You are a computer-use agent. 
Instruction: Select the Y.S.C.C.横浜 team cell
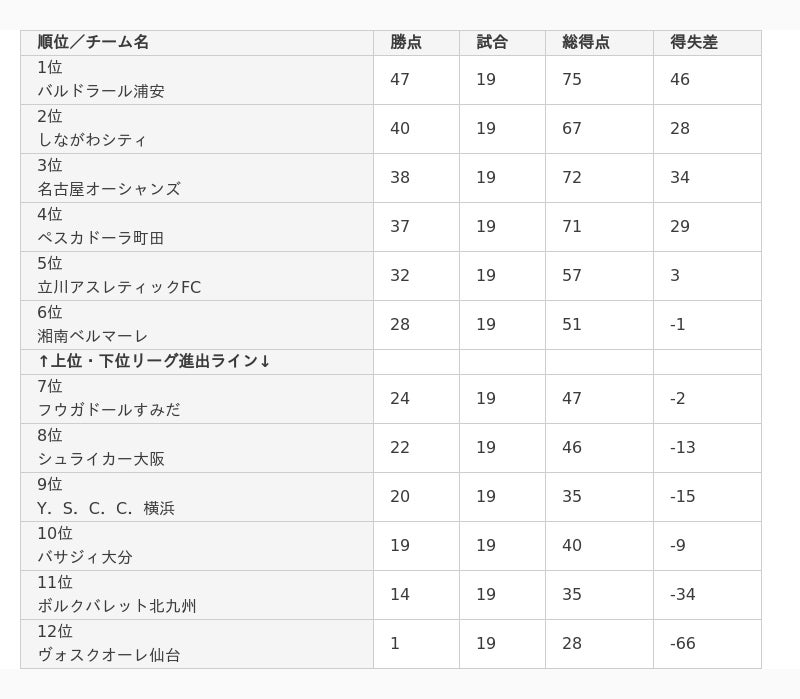click(x=197, y=497)
